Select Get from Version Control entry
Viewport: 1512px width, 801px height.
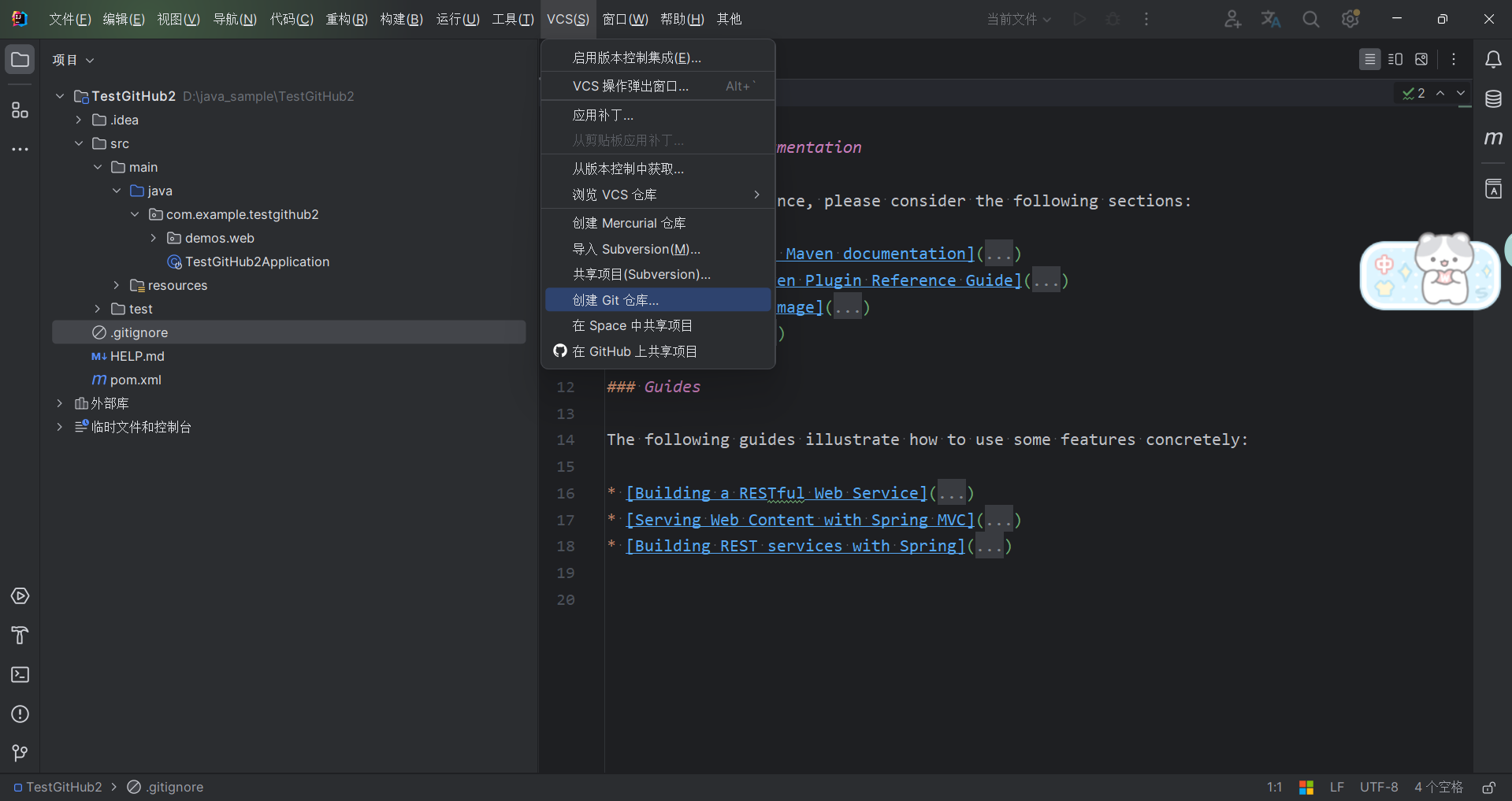(658, 169)
